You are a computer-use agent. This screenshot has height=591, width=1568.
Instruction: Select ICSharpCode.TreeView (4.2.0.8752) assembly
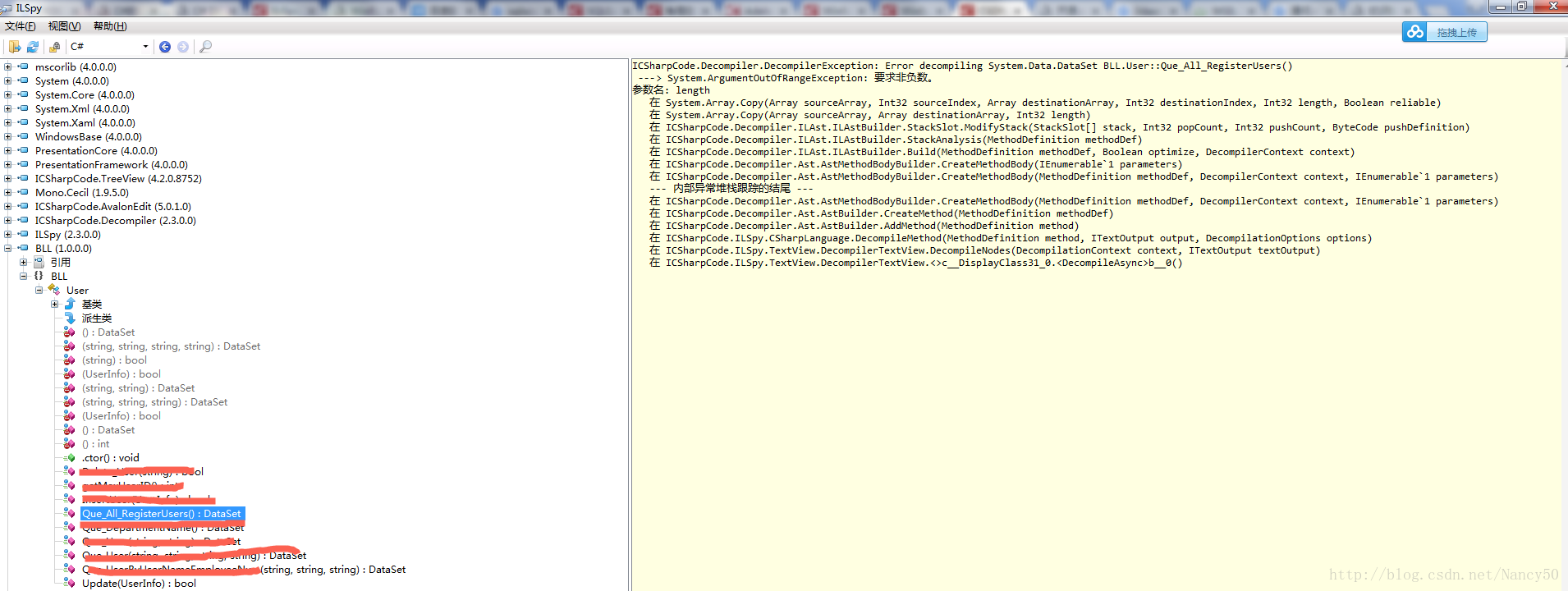pyautogui.click(x=118, y=179)
